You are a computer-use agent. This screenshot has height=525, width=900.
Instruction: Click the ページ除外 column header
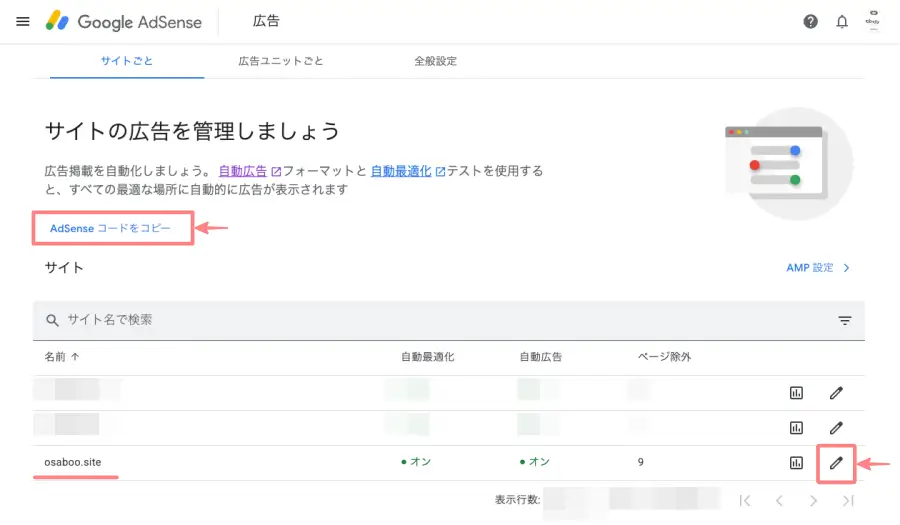664,357
